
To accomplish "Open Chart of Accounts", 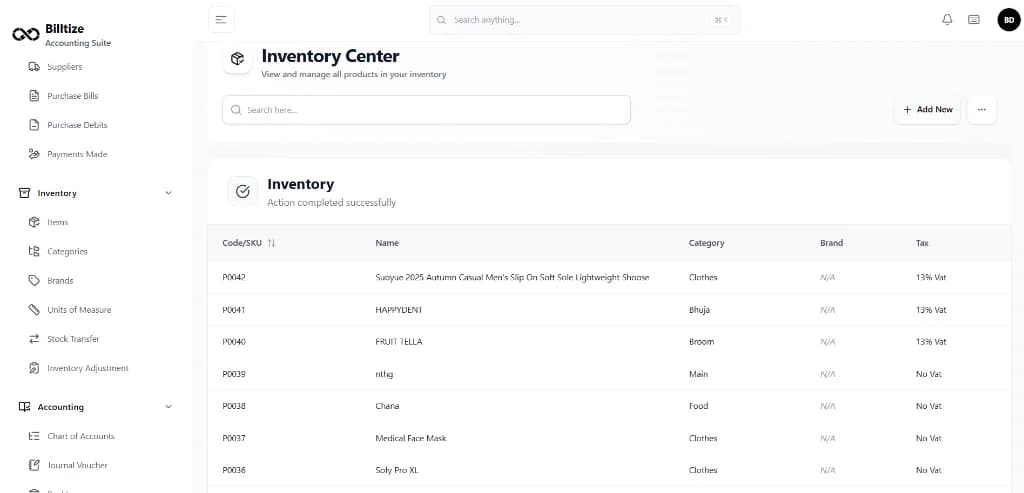I will pyautogui.click(x=81, y=436).
